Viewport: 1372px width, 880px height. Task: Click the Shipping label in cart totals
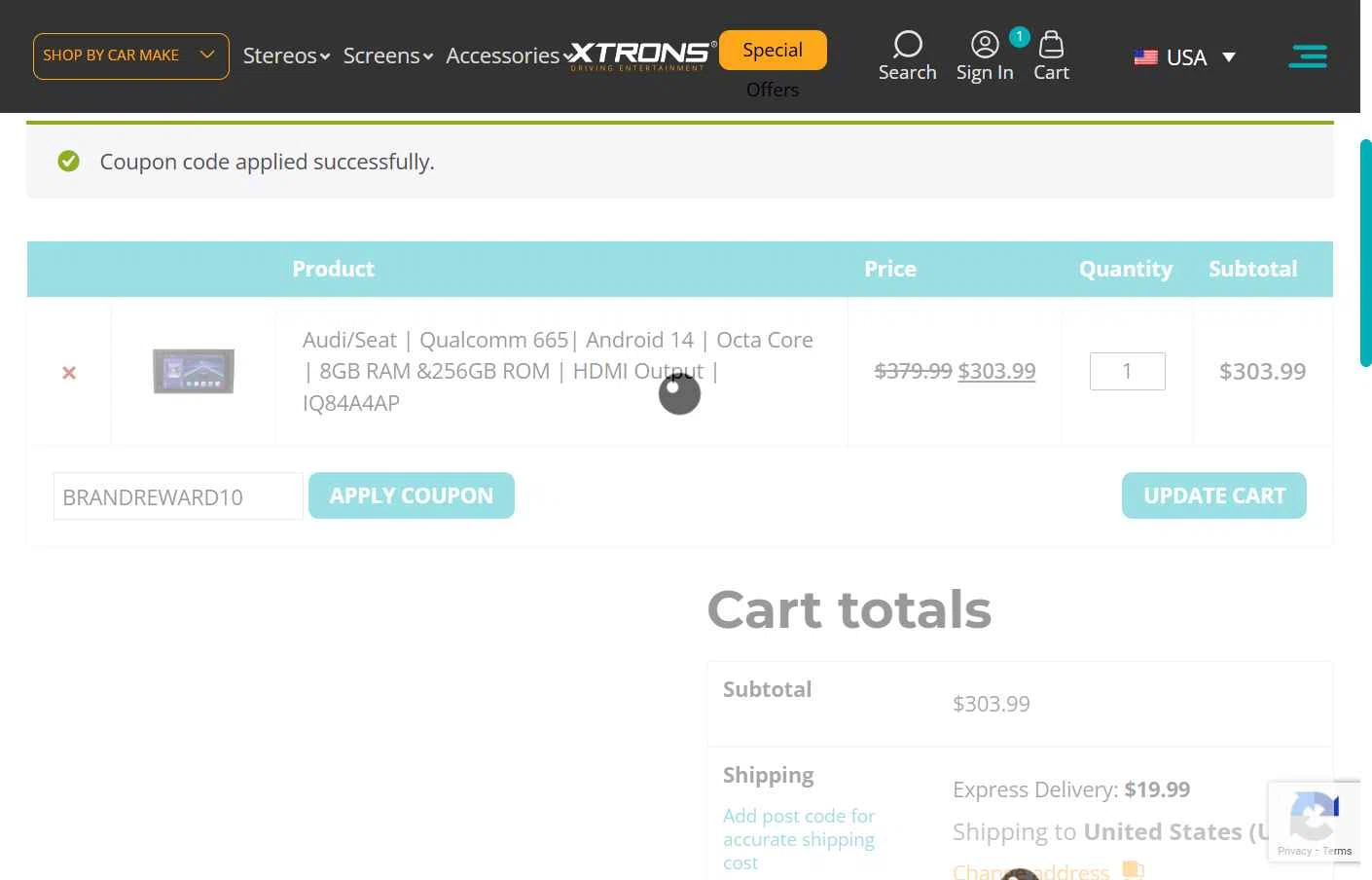coord(768,775)
